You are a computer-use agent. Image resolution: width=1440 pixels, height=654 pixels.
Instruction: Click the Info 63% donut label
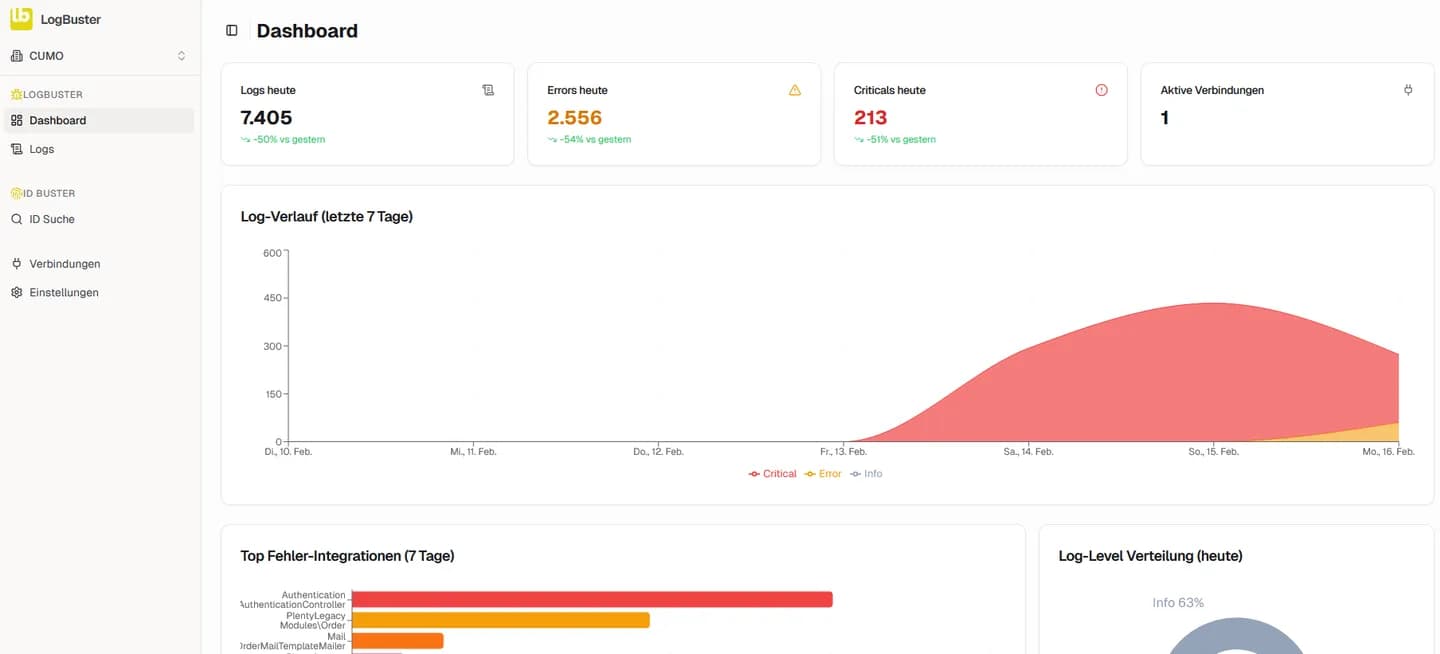[x=1178, y=603]
